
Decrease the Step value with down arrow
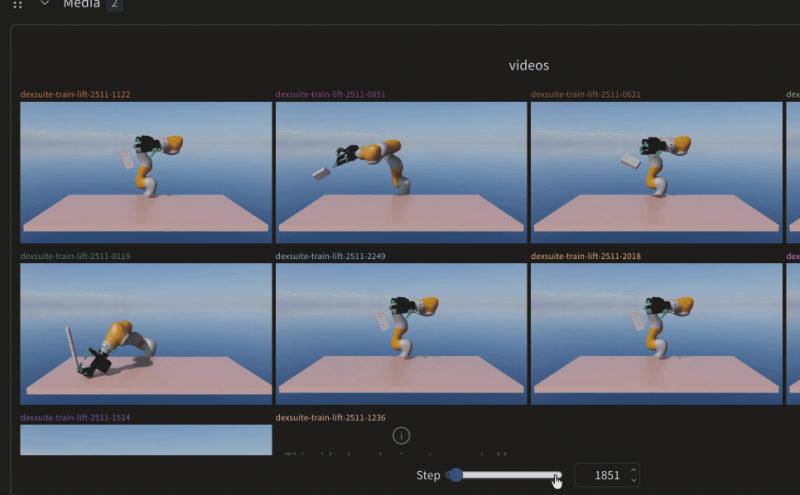[633, 480]
